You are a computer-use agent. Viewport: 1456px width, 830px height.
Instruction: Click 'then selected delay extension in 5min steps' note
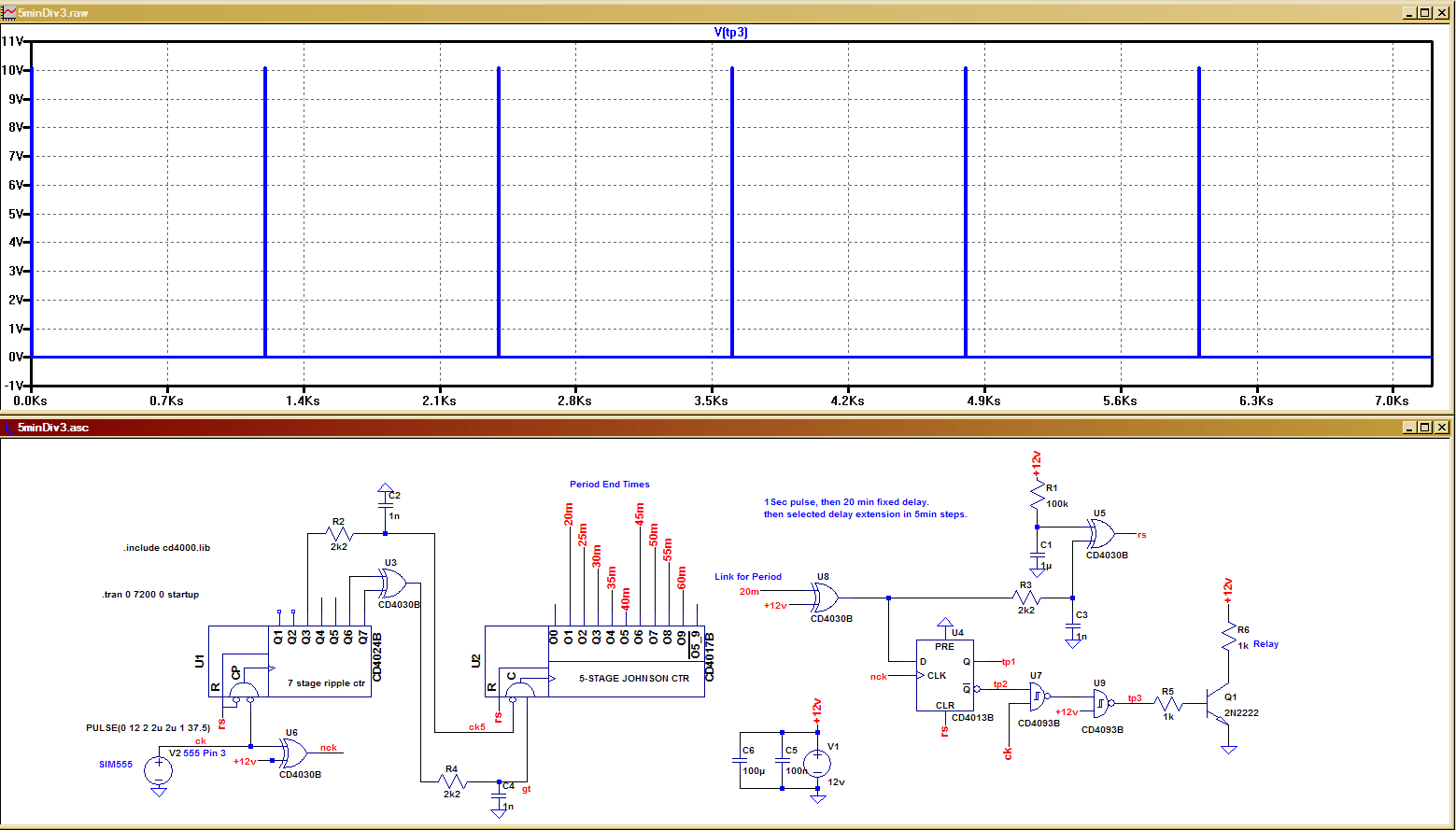(x=866, y=514)
